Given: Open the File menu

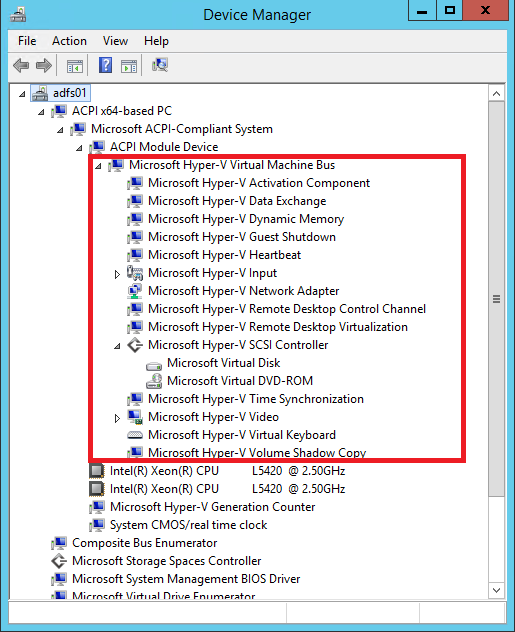Looking at the screenshot, I should (x=27, y=41).
